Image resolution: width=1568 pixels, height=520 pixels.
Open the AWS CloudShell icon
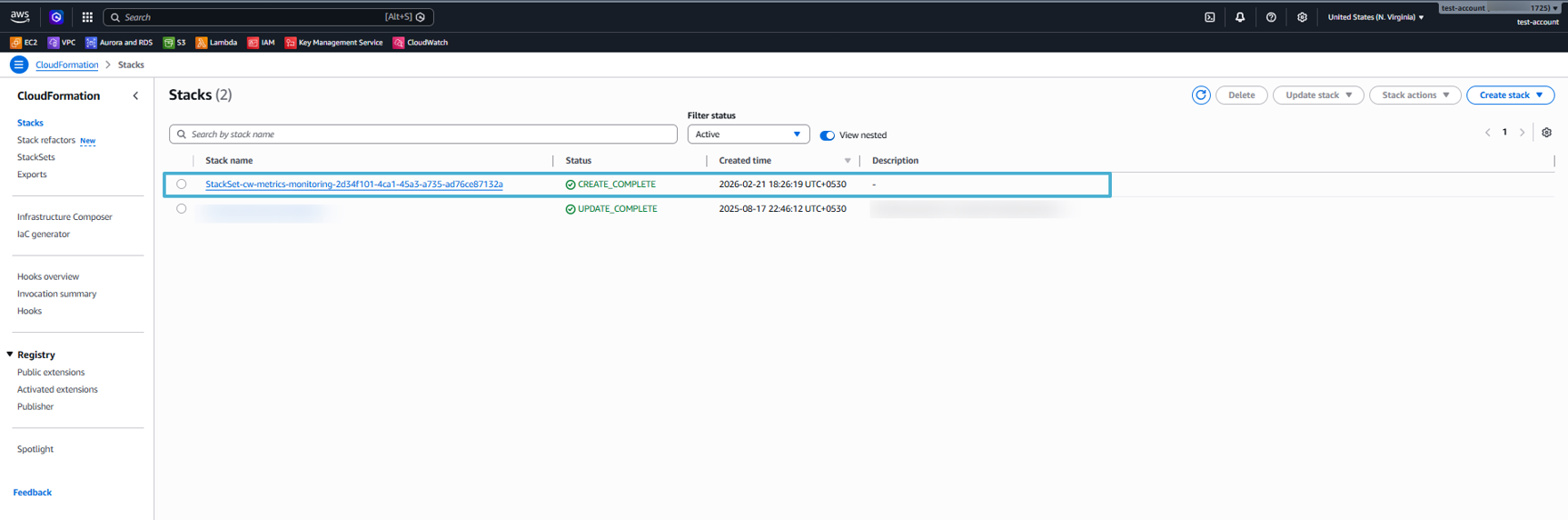tap(1209, 17)
